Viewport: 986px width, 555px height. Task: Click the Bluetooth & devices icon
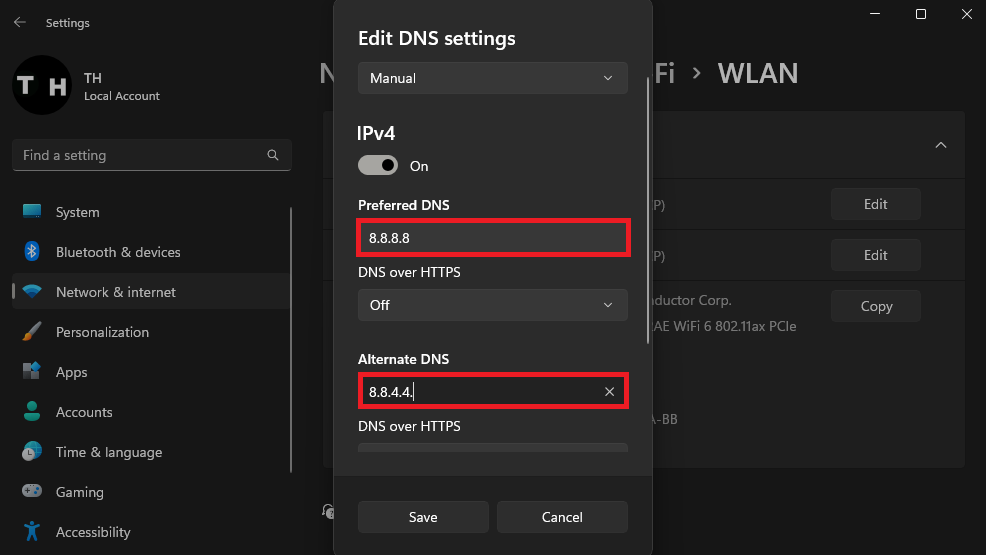[32, 252]
